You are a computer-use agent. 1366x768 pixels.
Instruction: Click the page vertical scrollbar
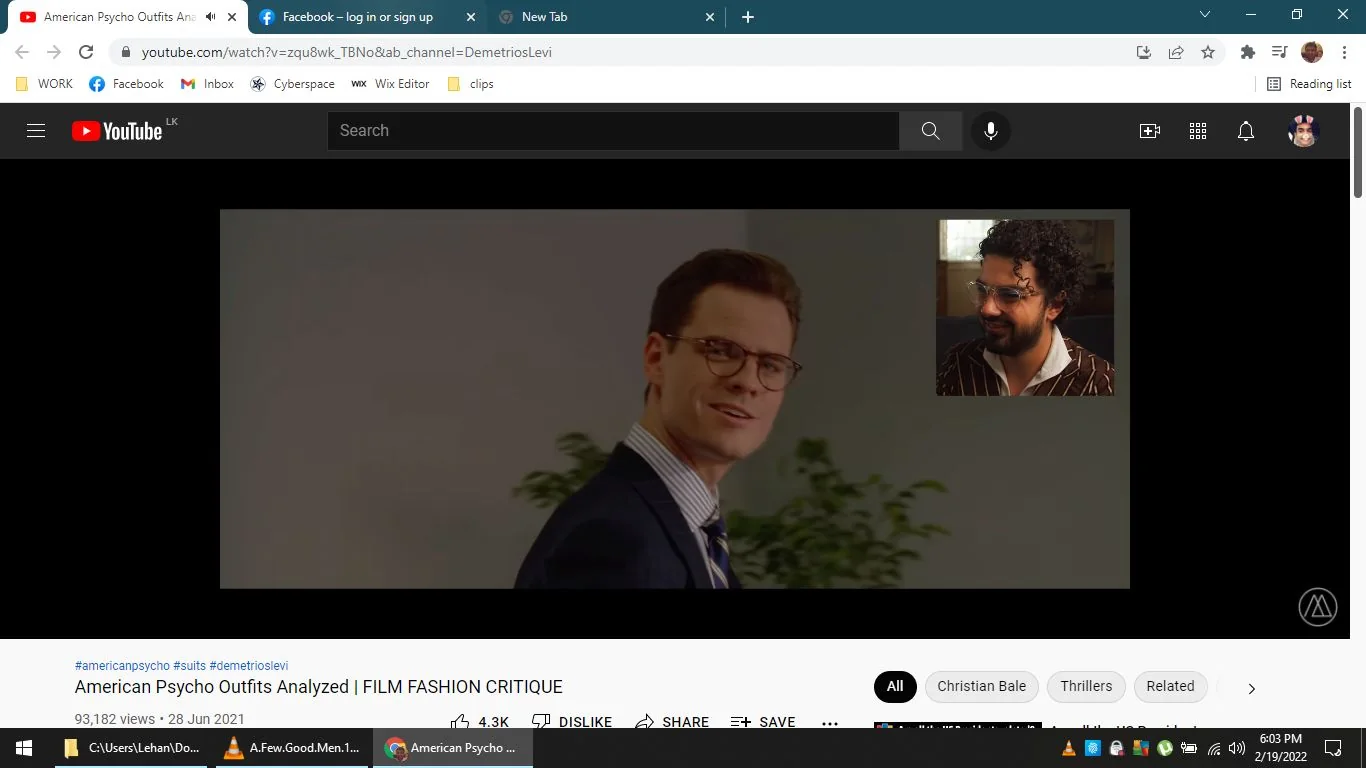pyautogui.click(x=1358, y=150)
